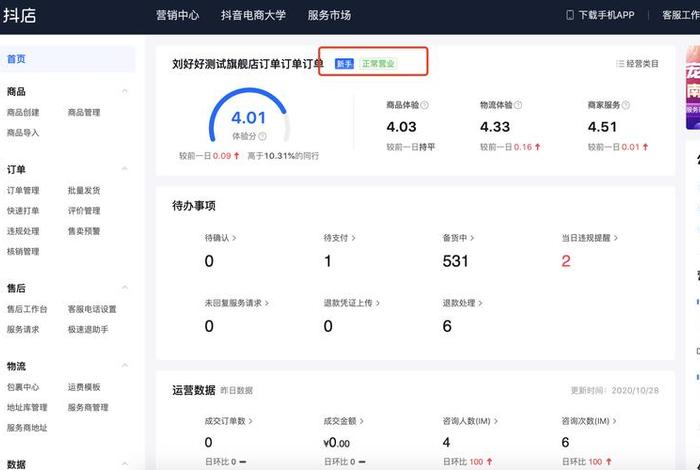Open 客服电话设置

tap(92, 309)
